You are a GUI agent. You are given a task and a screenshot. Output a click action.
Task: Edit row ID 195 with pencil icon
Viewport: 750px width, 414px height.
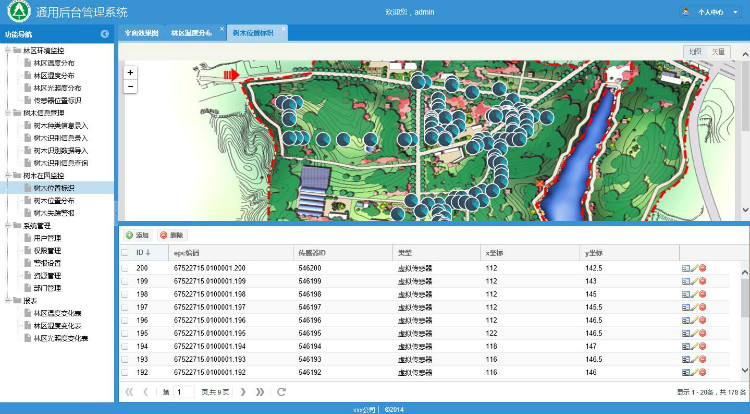coord(694,333)
